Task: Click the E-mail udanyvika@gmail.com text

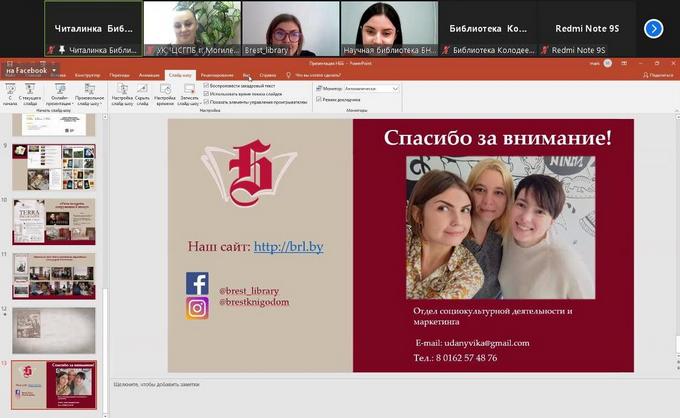Action: tap(472, 343)
